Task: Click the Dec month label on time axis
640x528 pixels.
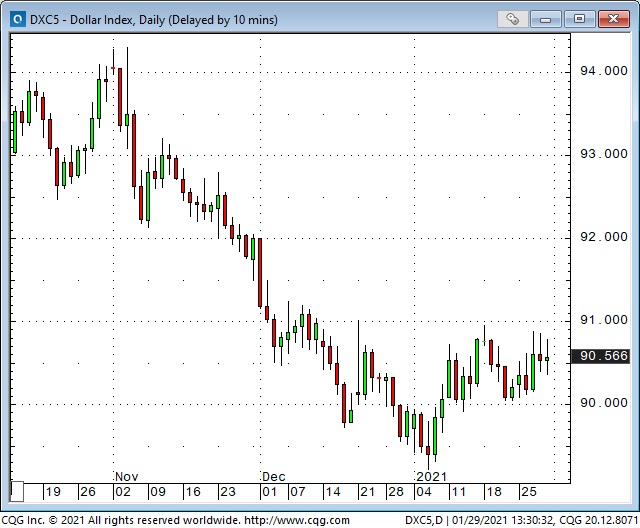Action: coord(273,477)
